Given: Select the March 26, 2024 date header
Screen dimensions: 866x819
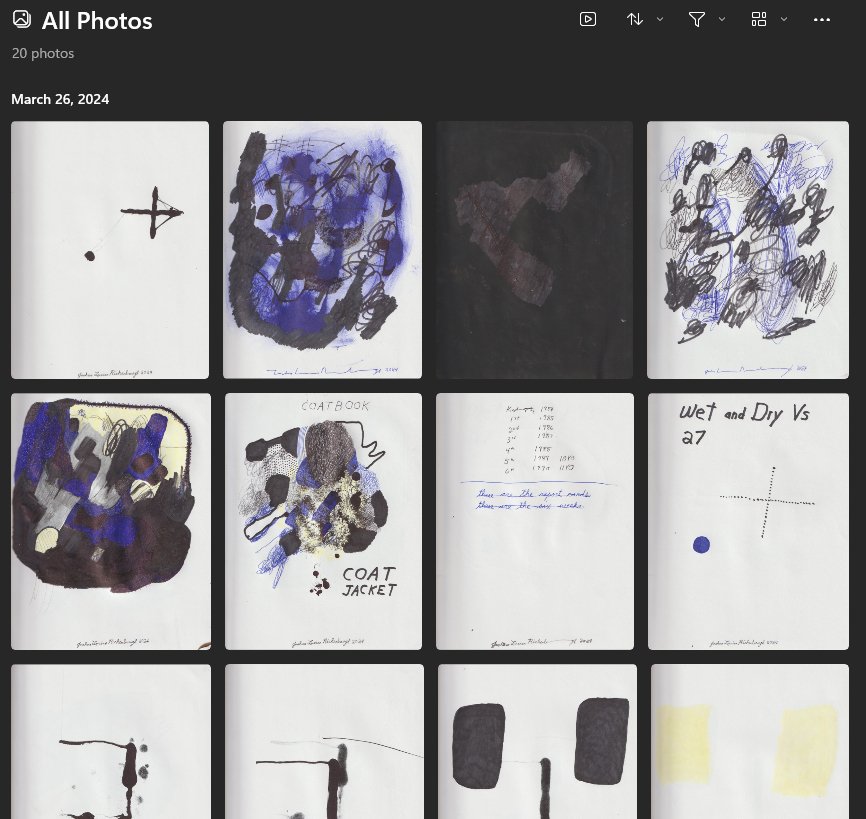Looking at the screenshot, I should (60, 99).
